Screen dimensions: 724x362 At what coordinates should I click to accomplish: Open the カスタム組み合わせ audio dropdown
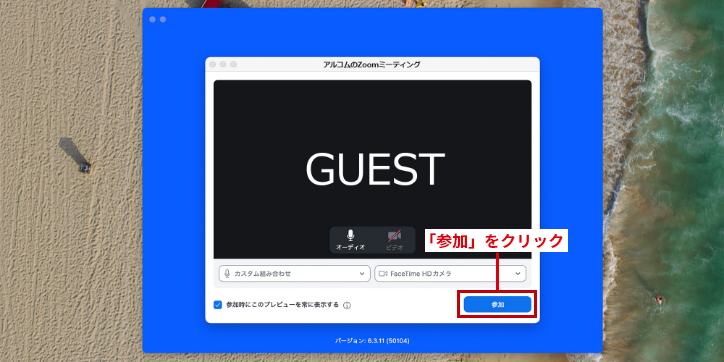[295, 273]
